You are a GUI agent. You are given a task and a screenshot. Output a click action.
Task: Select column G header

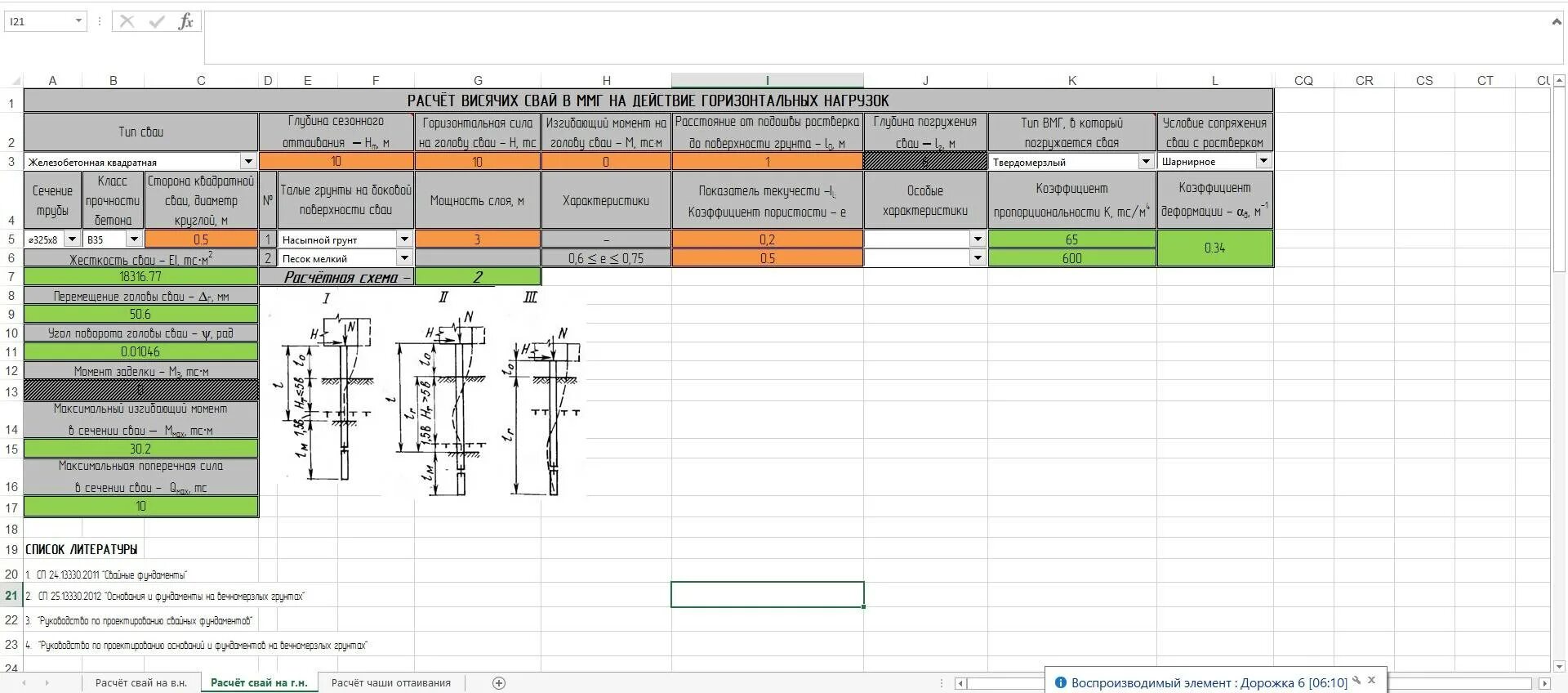(x=478, y=81)
